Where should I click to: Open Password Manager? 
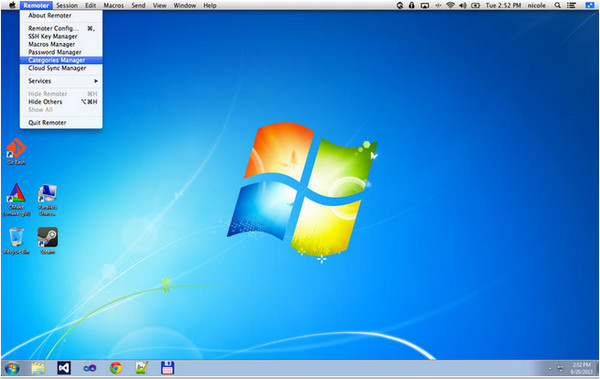[x=61, y=52]
